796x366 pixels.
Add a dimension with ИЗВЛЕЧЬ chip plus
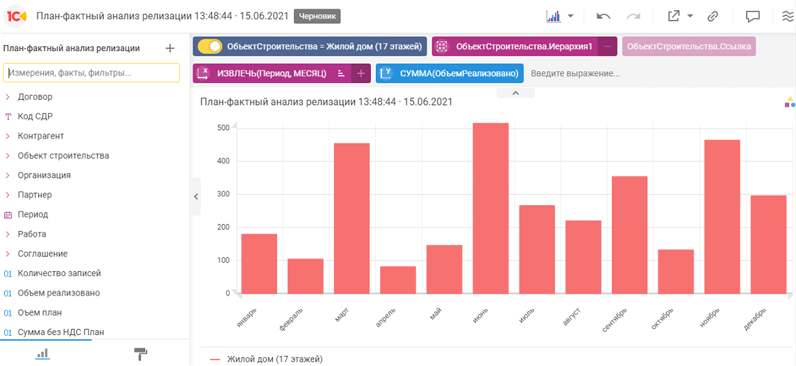coord(361,74)
